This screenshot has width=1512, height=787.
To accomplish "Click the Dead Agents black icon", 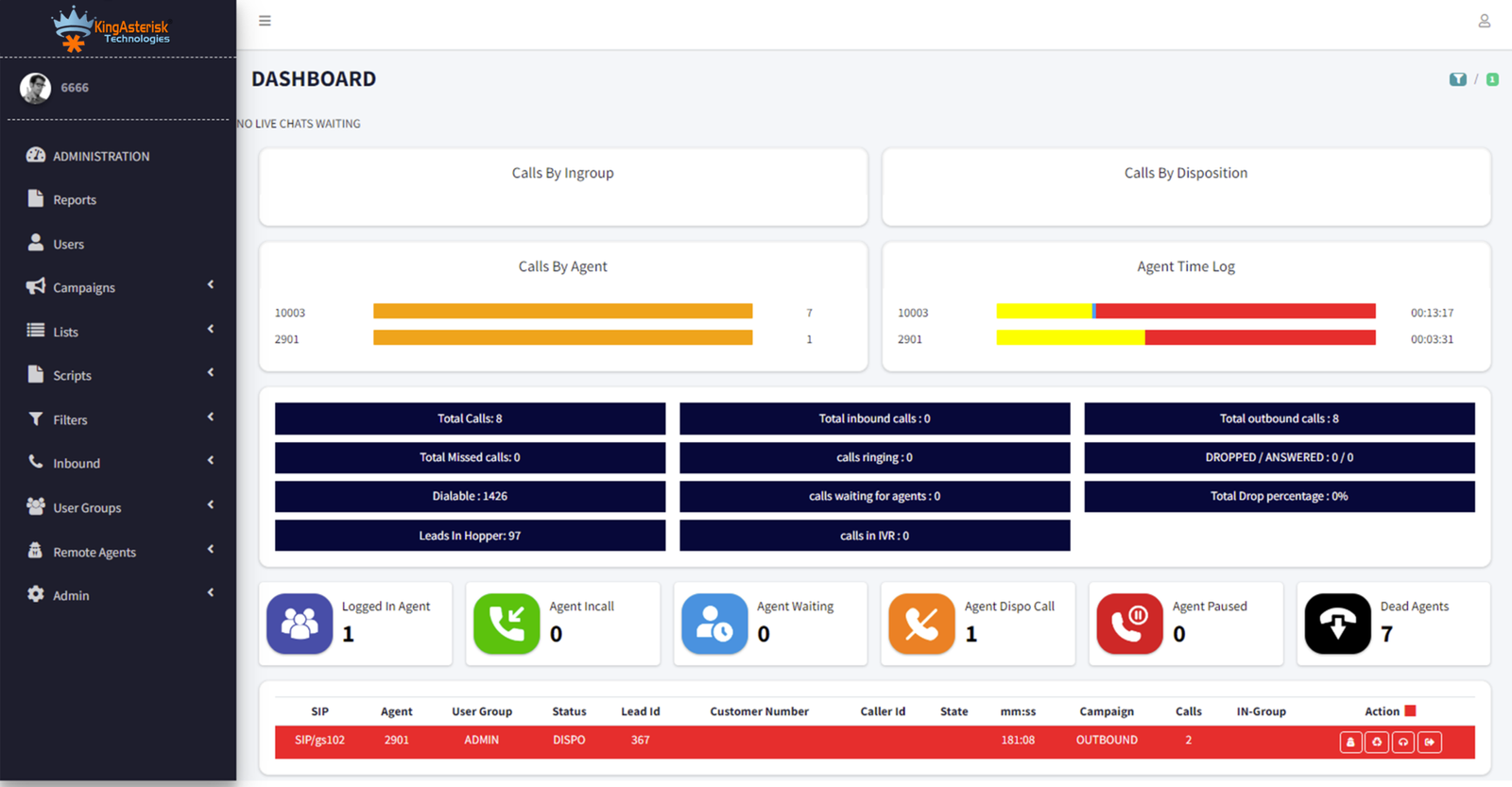I will (x=1337, y=624).
